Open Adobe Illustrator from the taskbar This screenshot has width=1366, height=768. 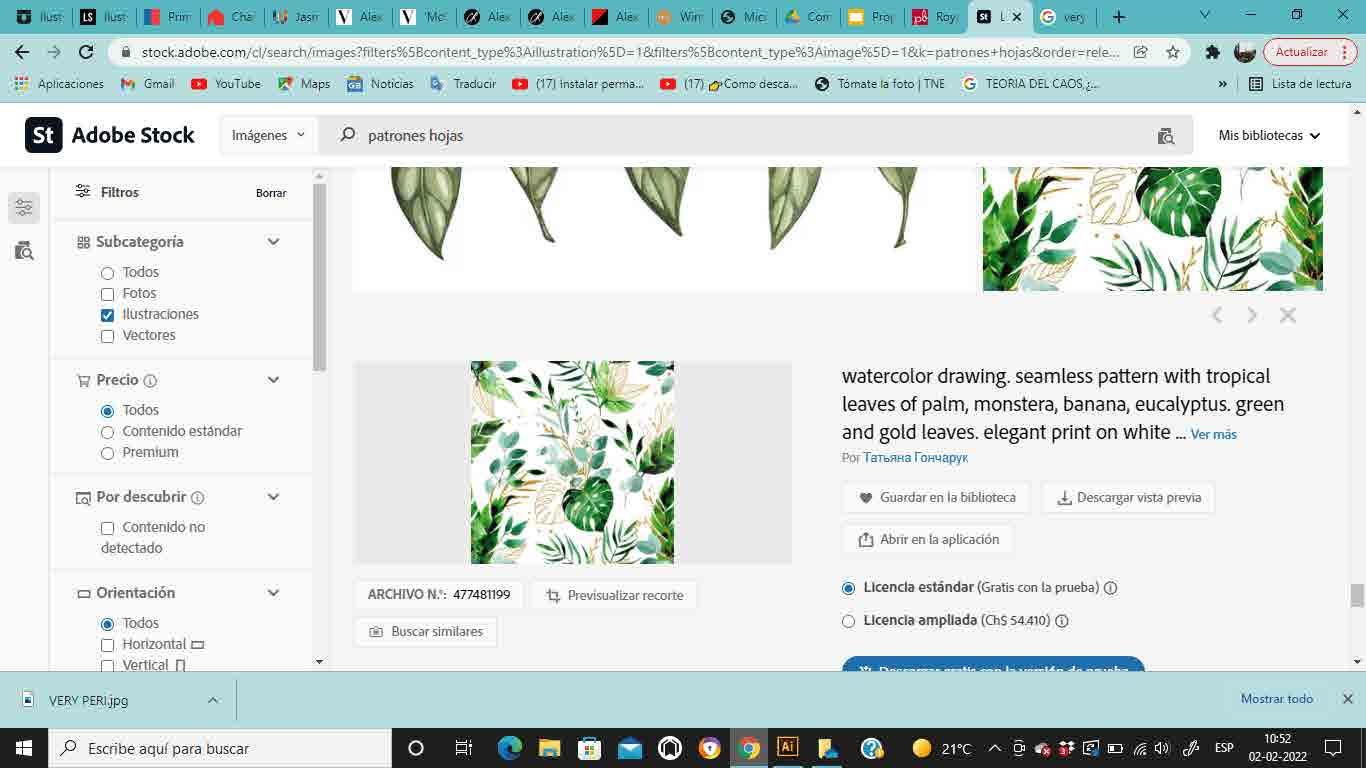tap(788, 747)
